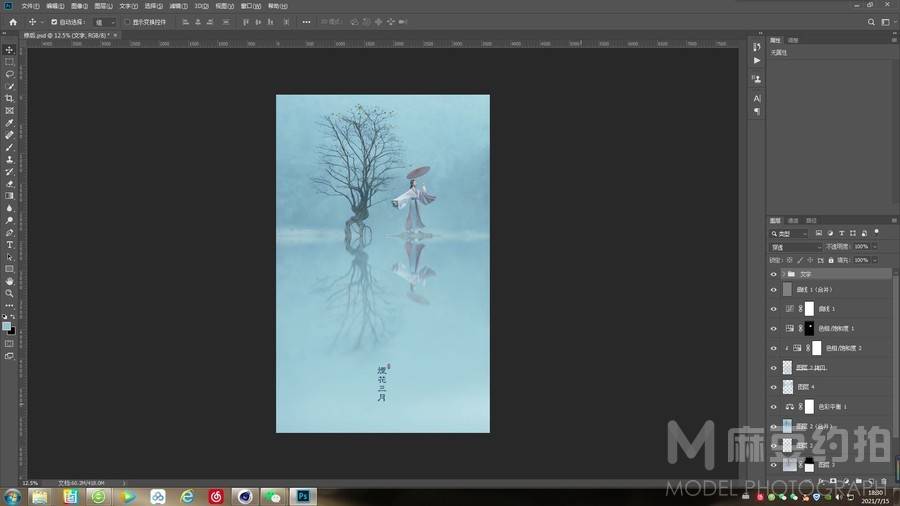Select the Lasso tool
This screenshot has height=506, width=900.
[9, 74]
